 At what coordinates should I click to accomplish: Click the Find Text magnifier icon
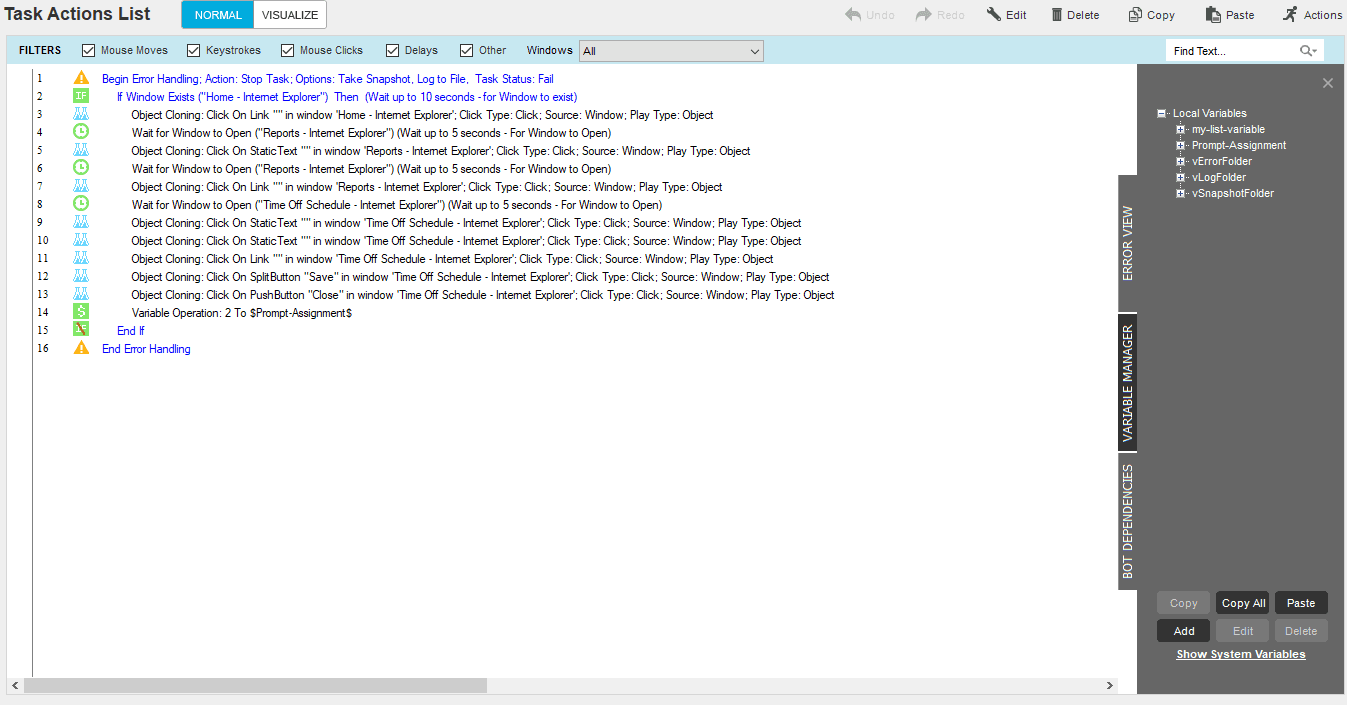[x=1308, y=51]
